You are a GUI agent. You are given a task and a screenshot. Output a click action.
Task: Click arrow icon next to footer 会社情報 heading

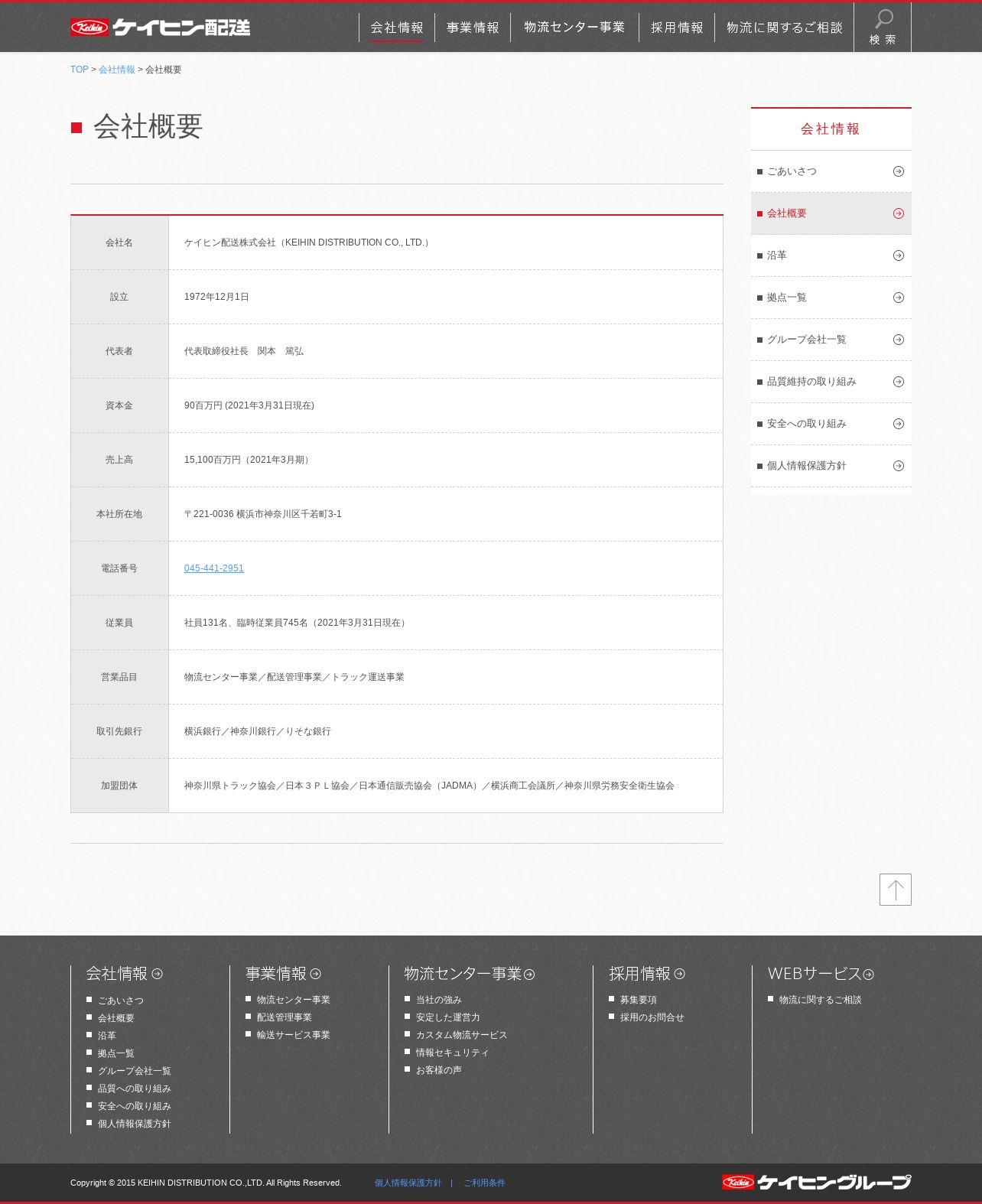158,974
